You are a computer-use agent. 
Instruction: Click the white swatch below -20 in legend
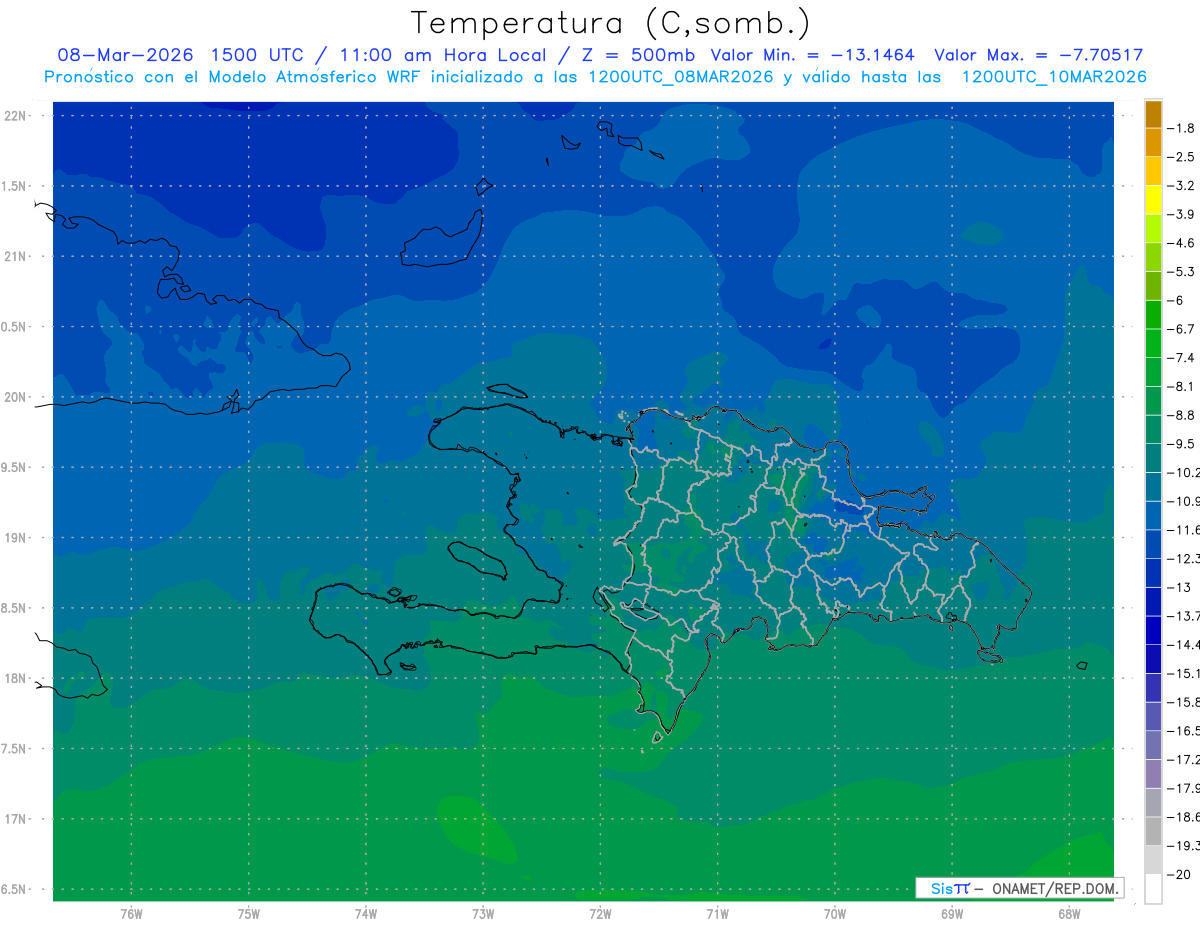(1153, 889)
